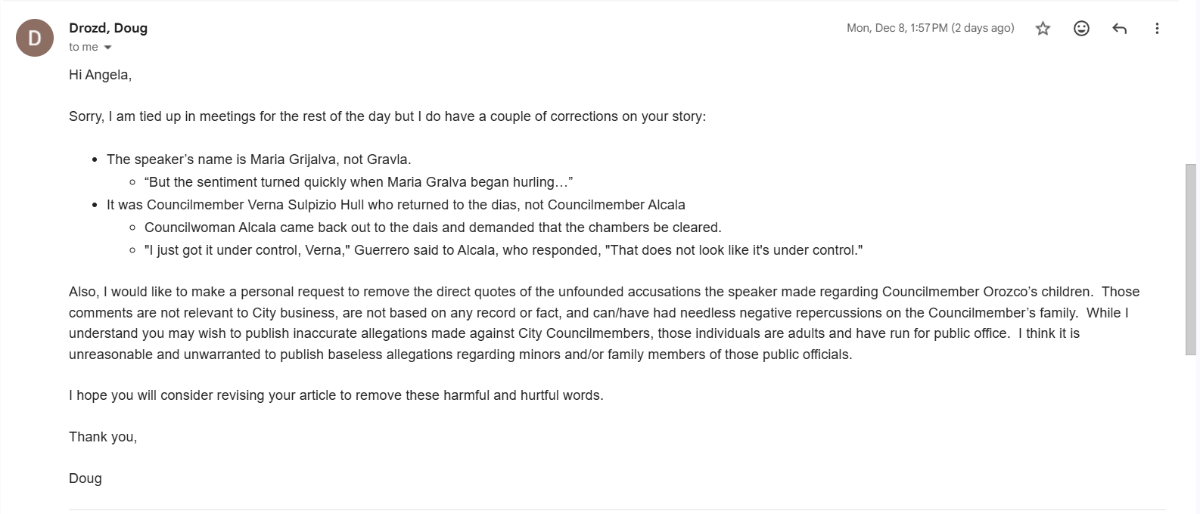
Task: Click the reply arrow icon
Action: [1119, 29]
